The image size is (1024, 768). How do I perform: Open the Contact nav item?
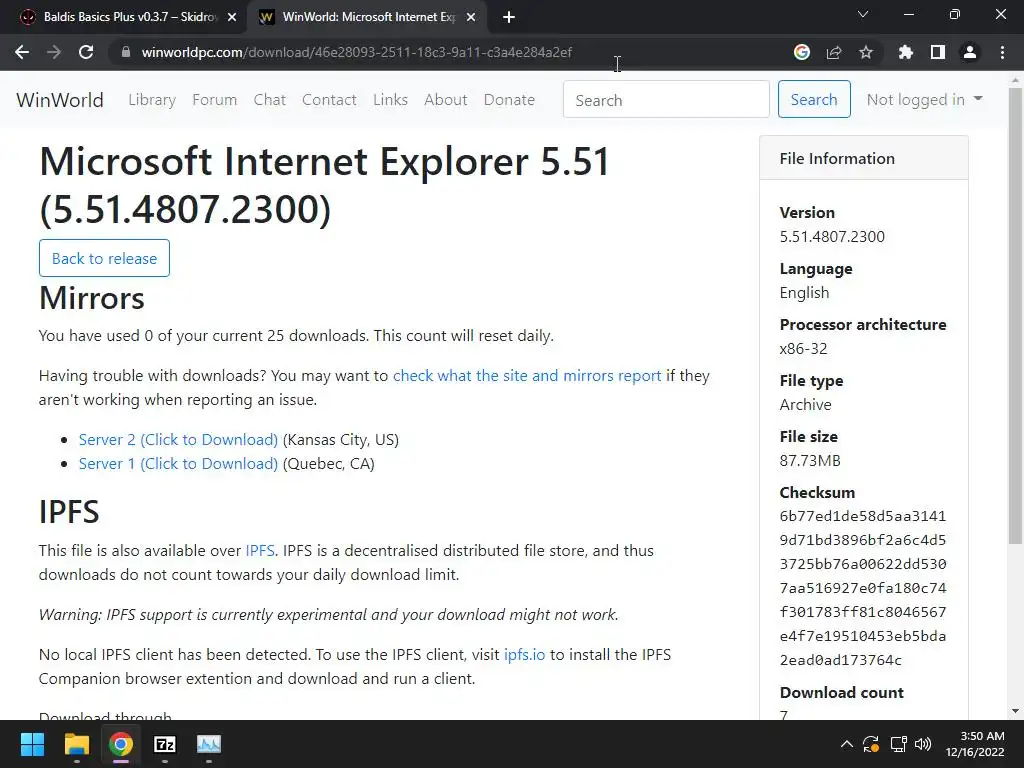[329, 100]
